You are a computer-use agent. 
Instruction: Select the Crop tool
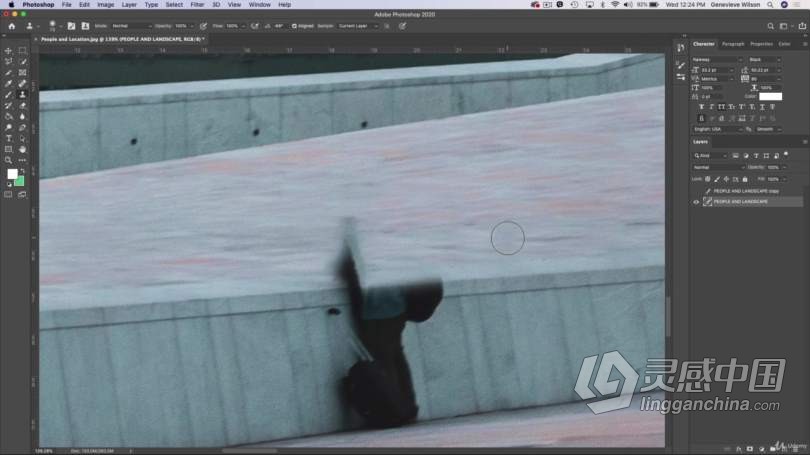[8, 72]
